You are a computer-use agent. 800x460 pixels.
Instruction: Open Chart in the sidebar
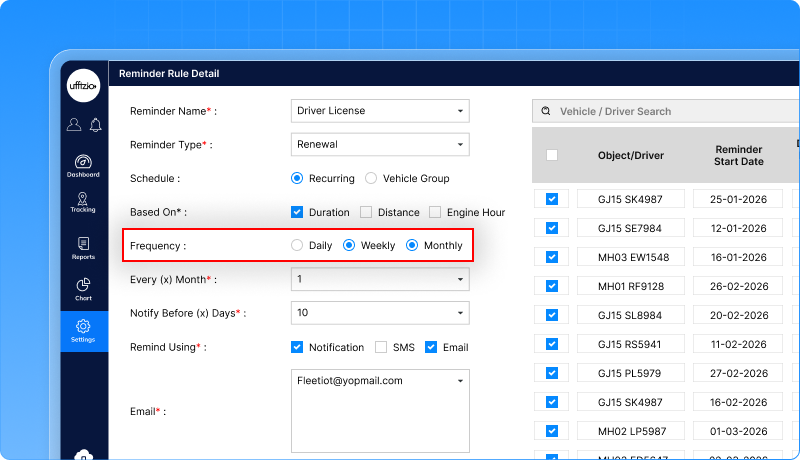click(x=83, y=289)
